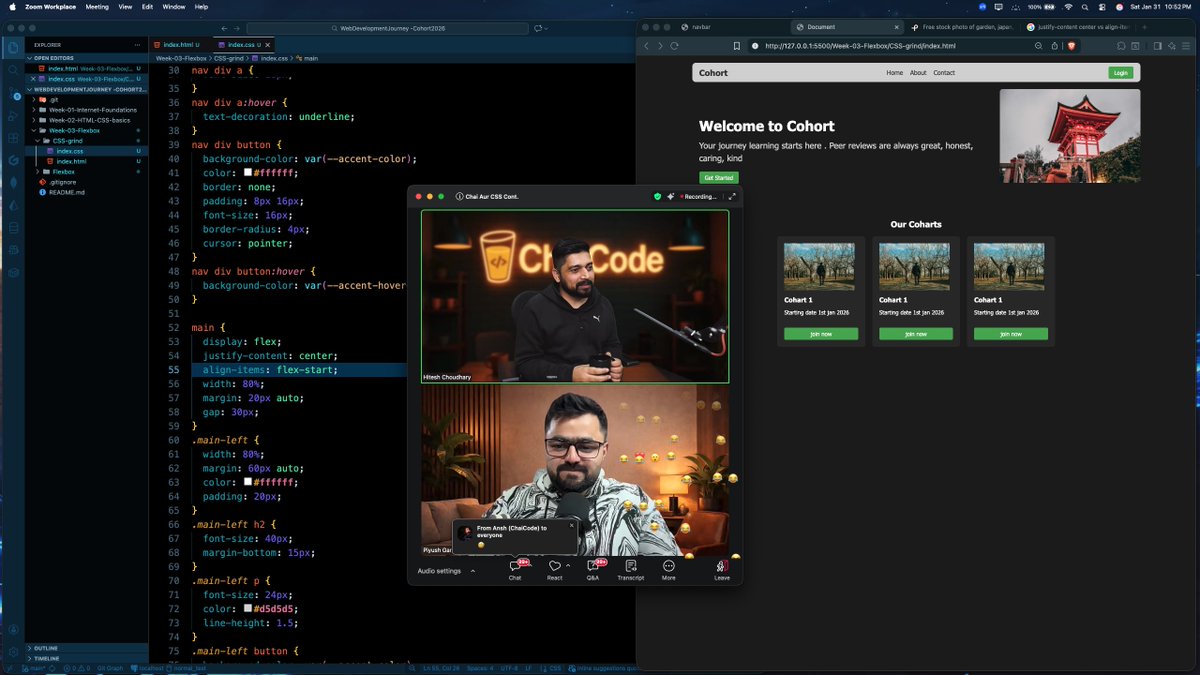
Task: Navigate forward in VS Code title bar
Action: pyautogui.click(x=236, y=28)
